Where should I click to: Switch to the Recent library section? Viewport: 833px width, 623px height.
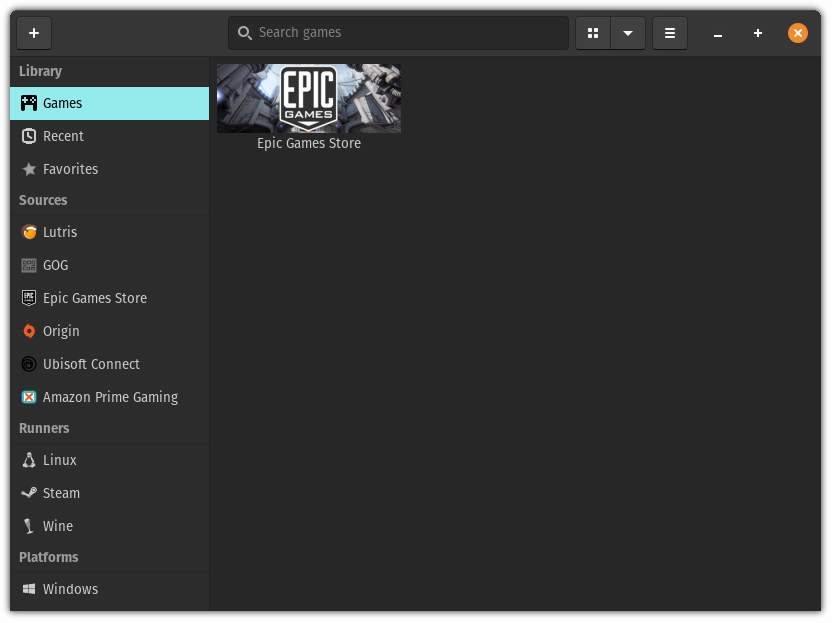63,136
